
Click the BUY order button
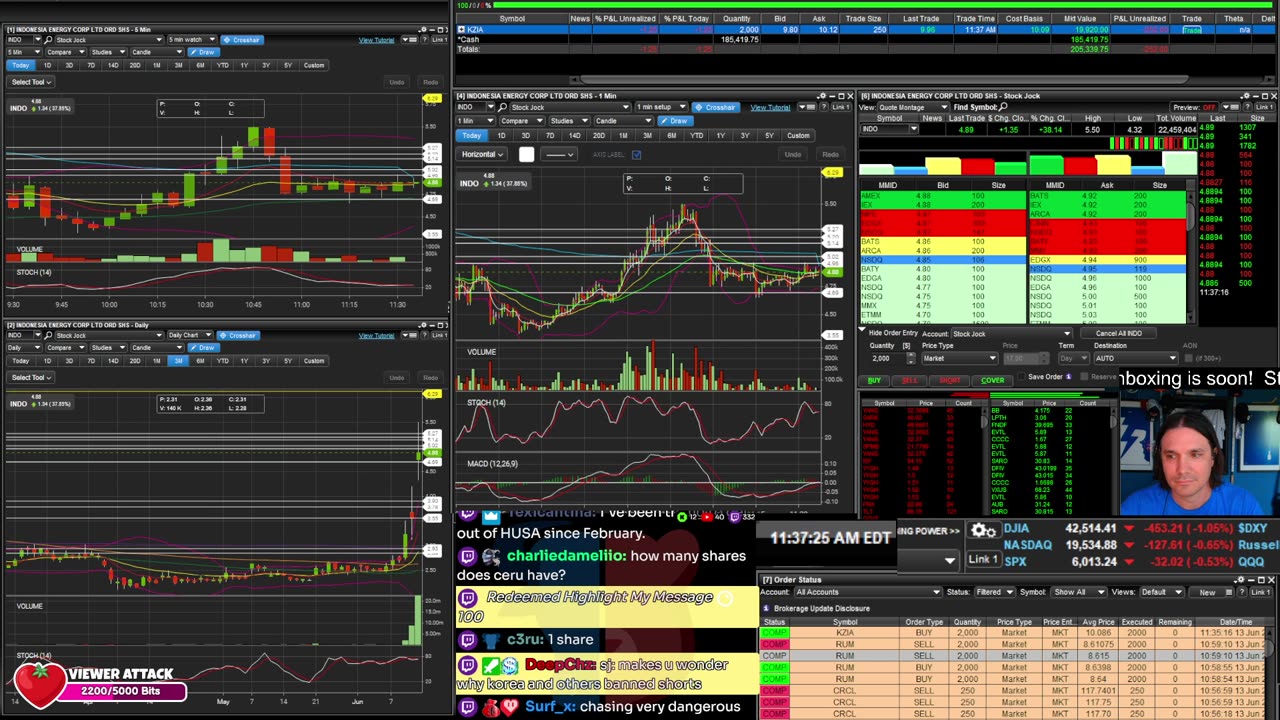[x=874, y=380]
